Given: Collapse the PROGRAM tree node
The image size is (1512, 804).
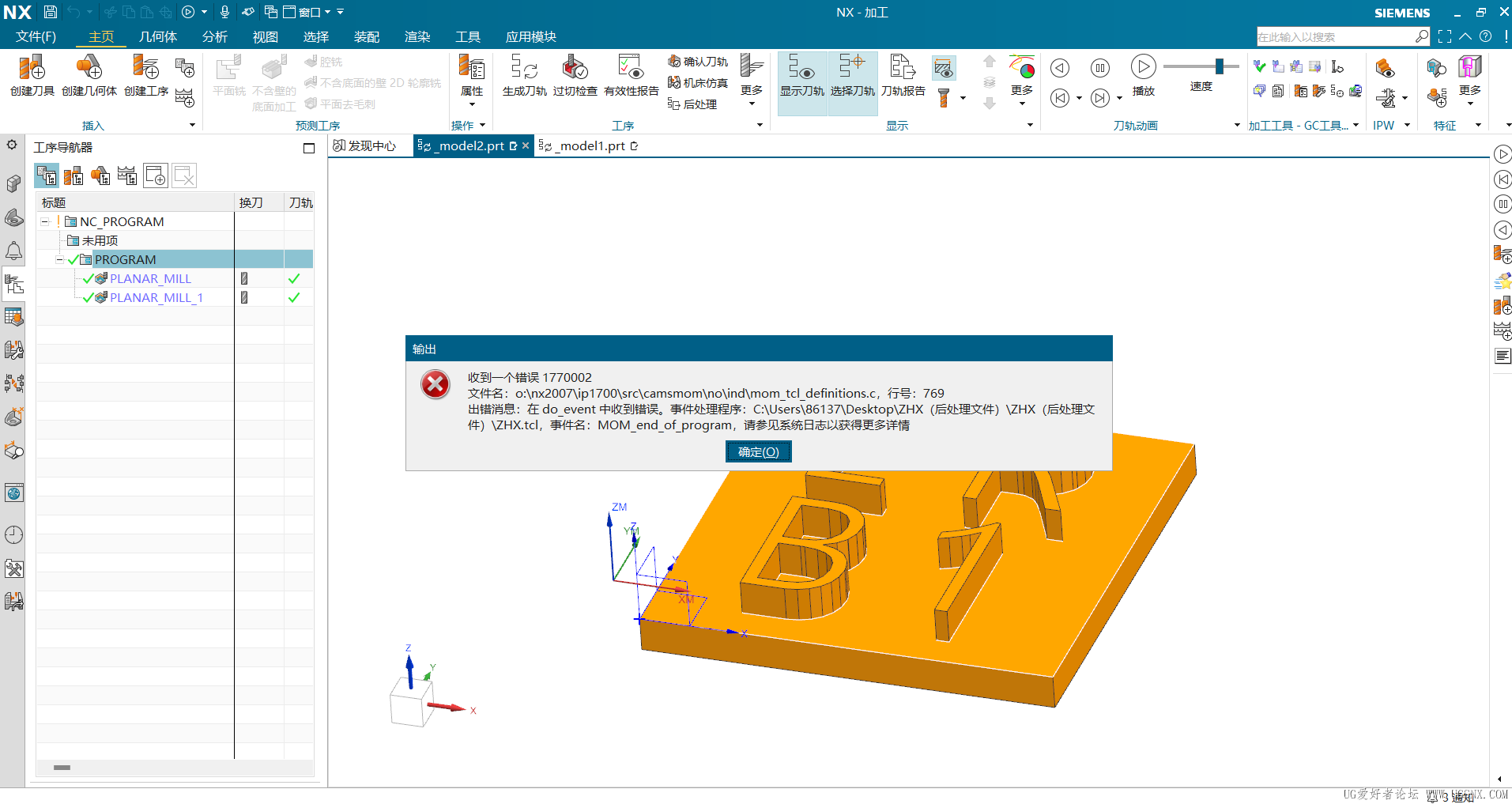Looking at the screenshot, I should click(60, 259).
